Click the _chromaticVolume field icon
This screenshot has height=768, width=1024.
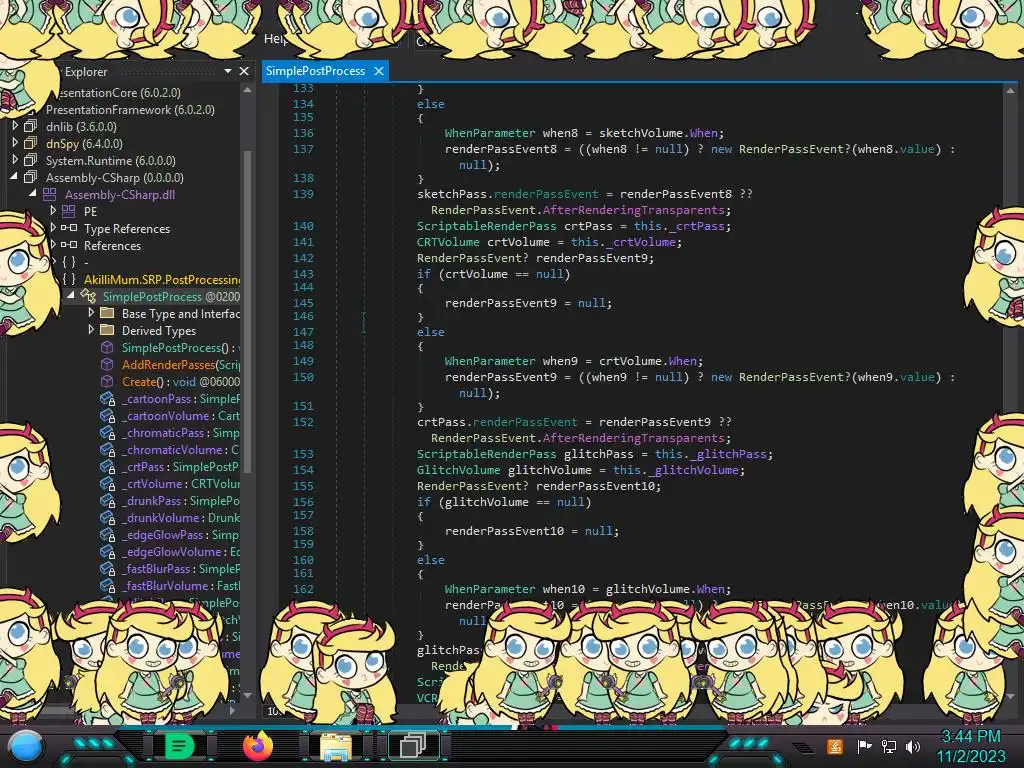tap(107, 449)
